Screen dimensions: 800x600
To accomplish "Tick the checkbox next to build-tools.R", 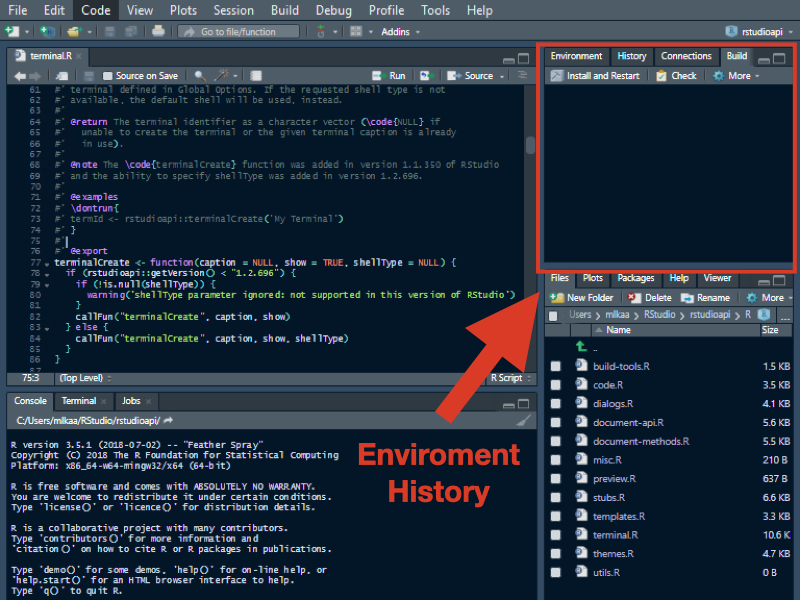I will click(555, 366).
